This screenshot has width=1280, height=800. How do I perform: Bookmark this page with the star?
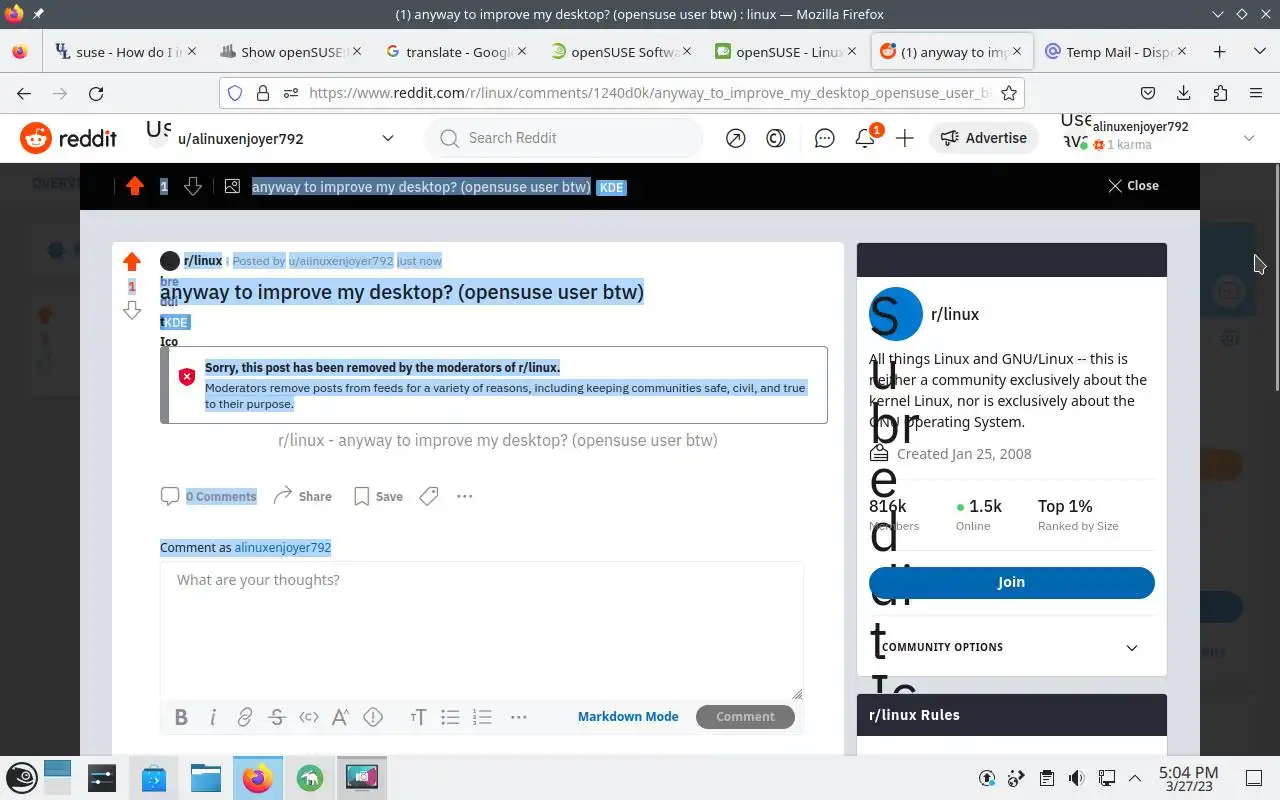(1009, 93)
